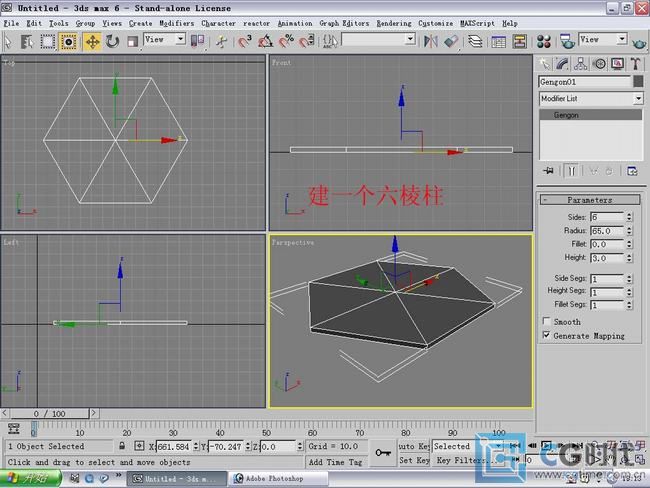This screenshot has height=488, width=650.
Task: Expand the Modifier List dropdown
Action: [591, 99]
